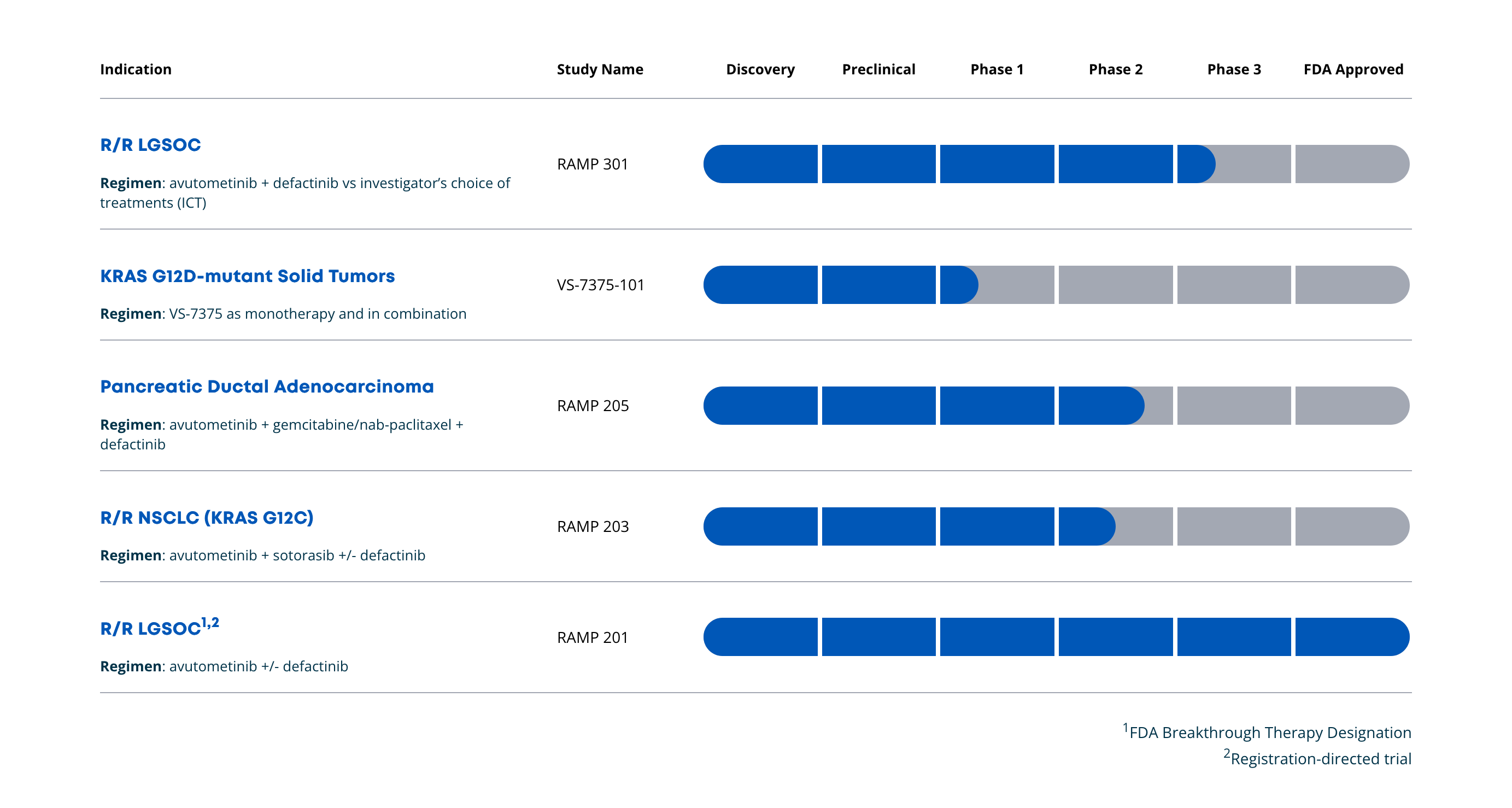Screen dimensions: 1512x808
Task: Click VS-7375-101 Phase 1 progress segment
Action: 997,285
